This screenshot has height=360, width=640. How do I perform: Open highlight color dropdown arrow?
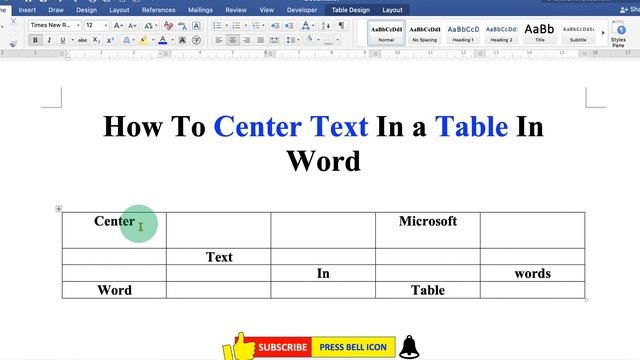tap(153, 40)
